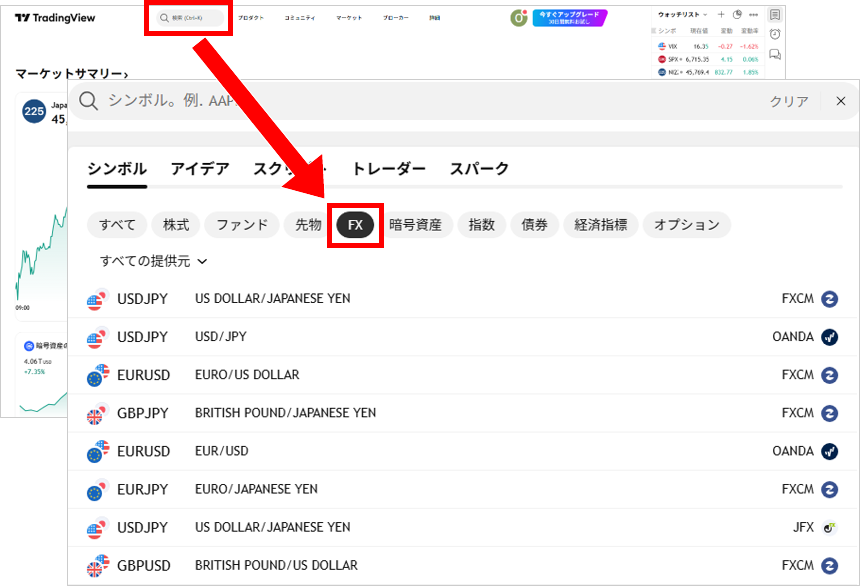Open the watchlist name dropdown chevron
Screen dimensions: 860x586
click(x=705, y=14)
